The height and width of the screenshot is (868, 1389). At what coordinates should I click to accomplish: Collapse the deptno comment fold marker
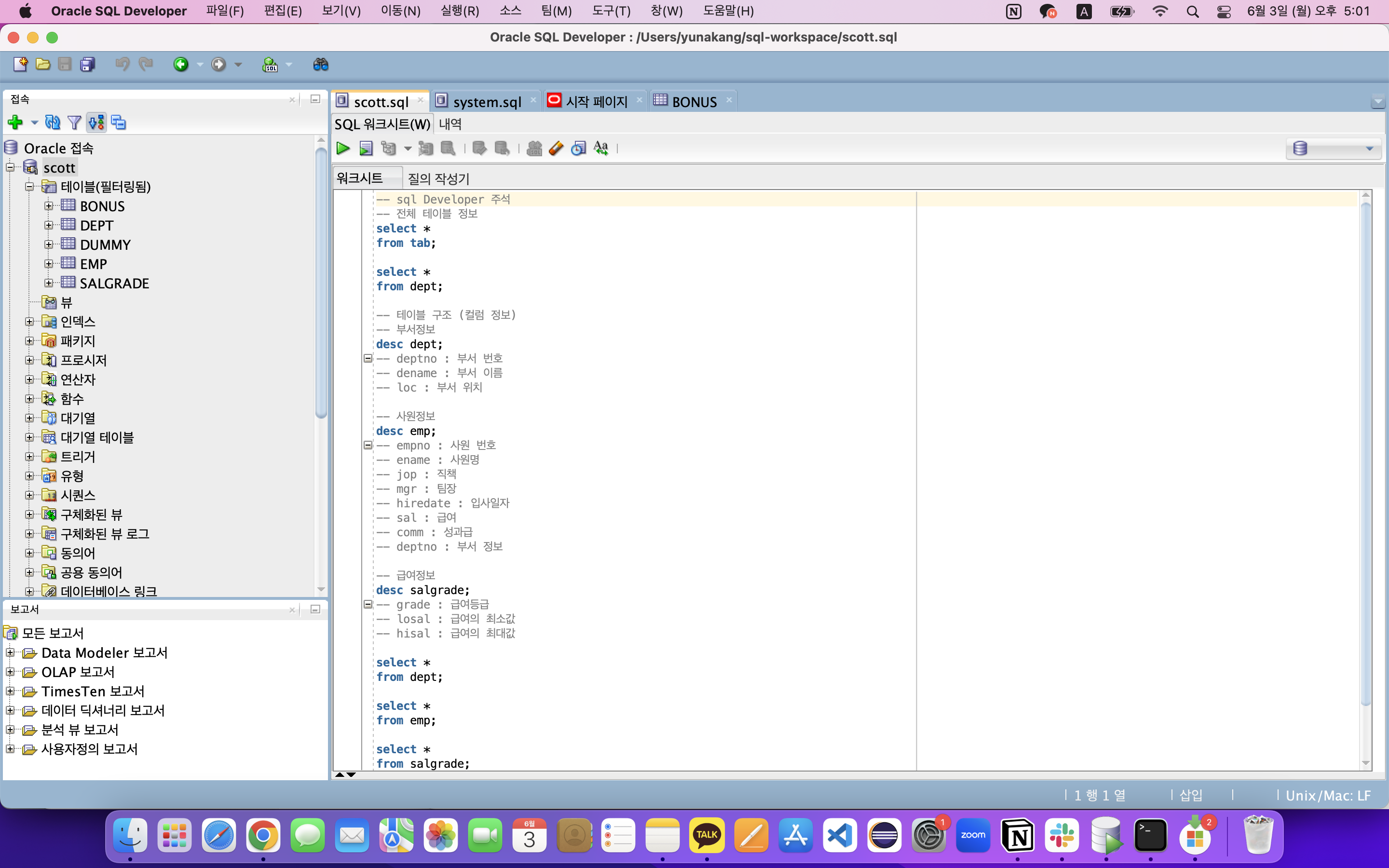tap(368, 358)
